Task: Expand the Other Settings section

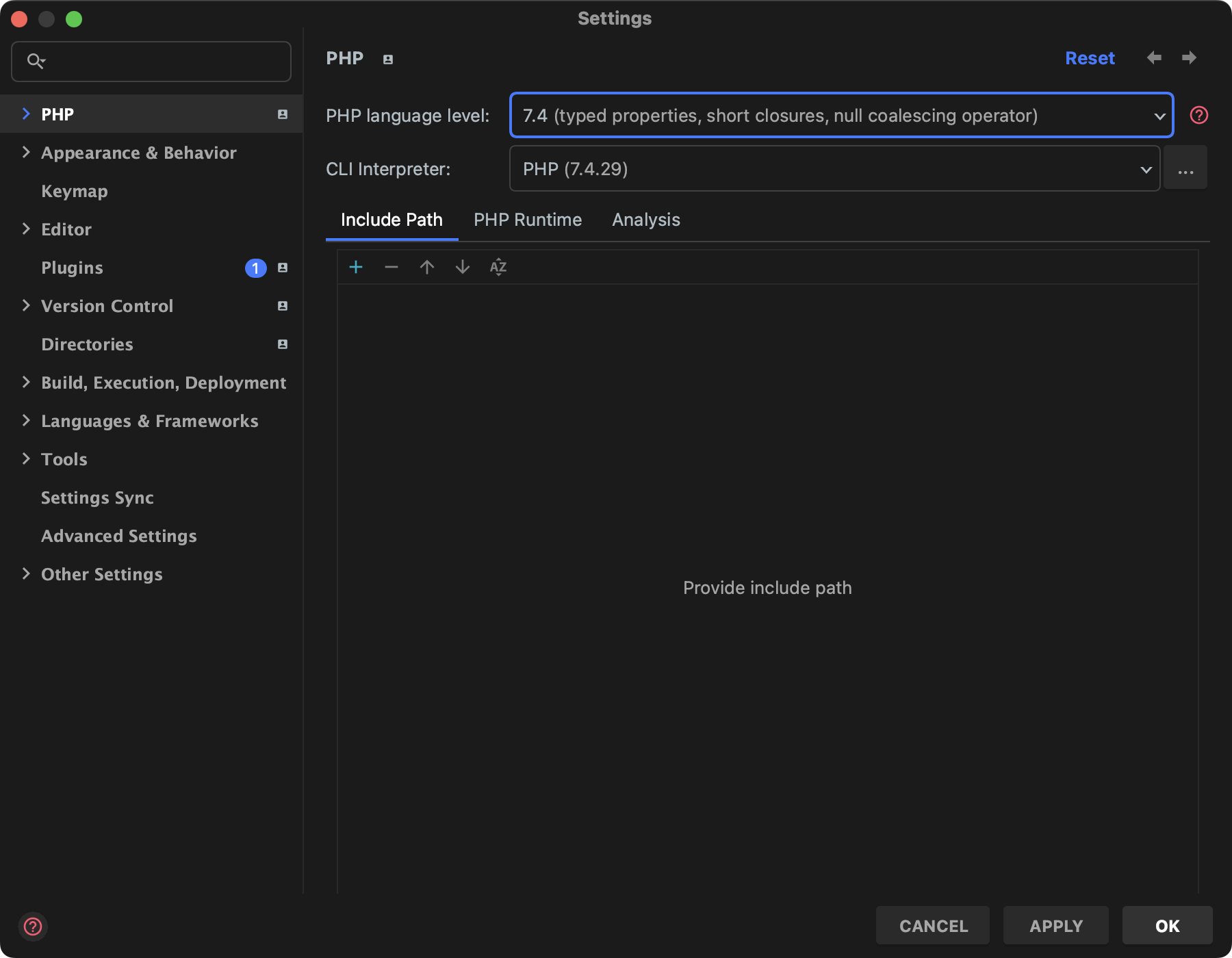Action: pyautogui.click(x=26, y=573)
